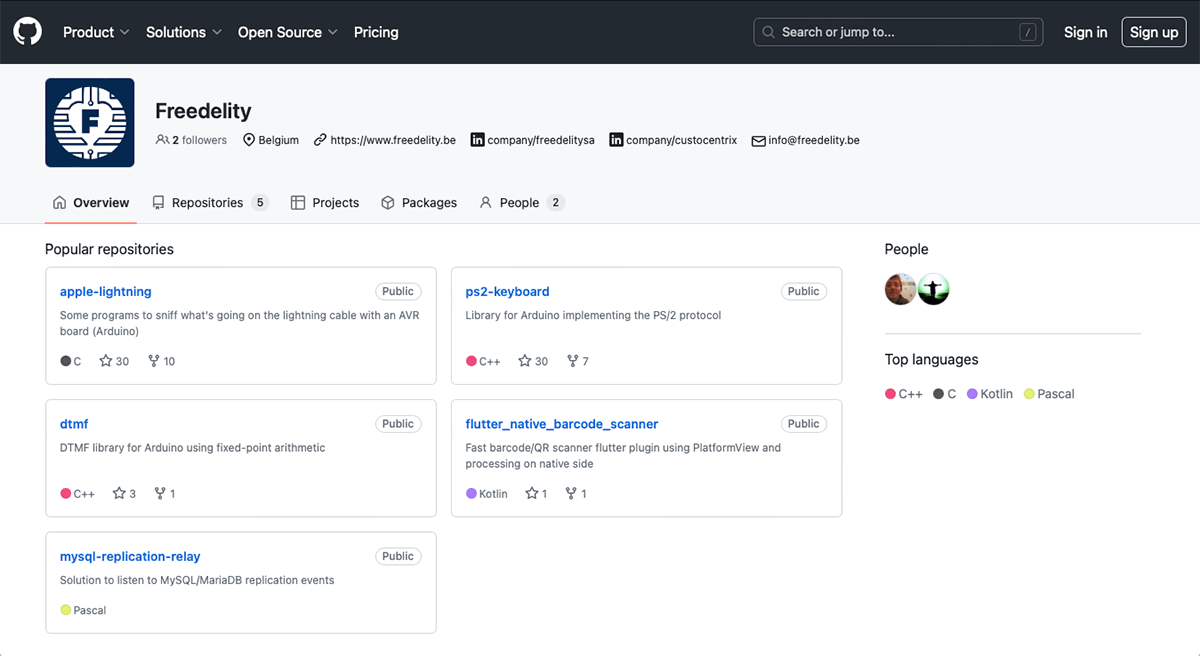This screenshot has width=1200, height=656.
Task: Click the Freedelity organization name heading
Action: [x=203, y=111]
